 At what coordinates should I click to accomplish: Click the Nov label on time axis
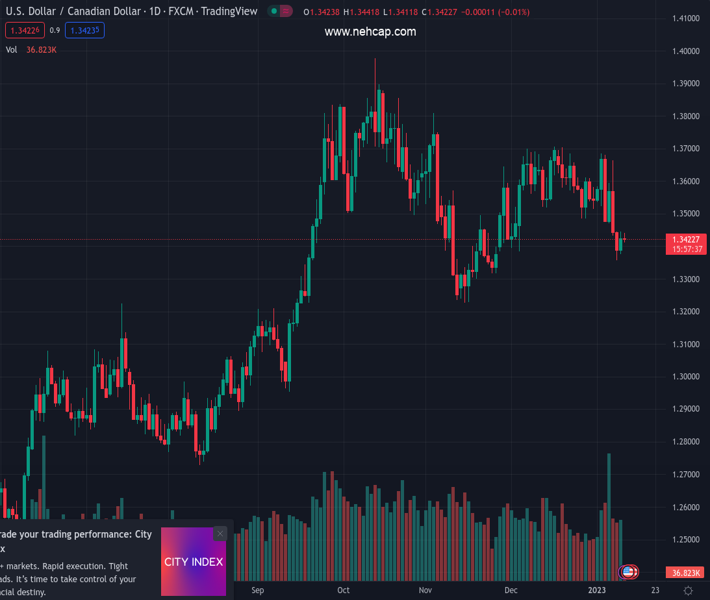[x=425, y=590]
